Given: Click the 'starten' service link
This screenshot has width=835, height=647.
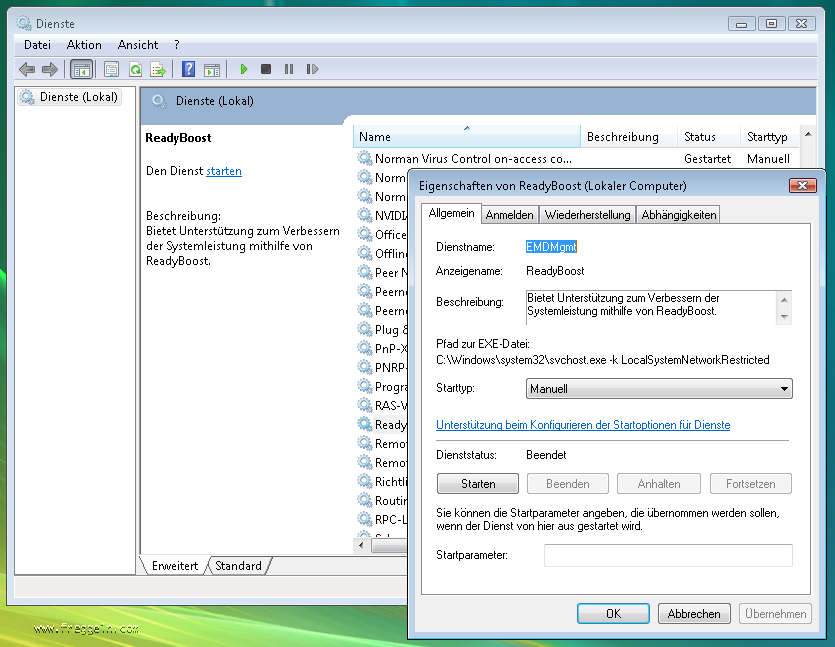Looking at the screenshot, I should [224, 171].
